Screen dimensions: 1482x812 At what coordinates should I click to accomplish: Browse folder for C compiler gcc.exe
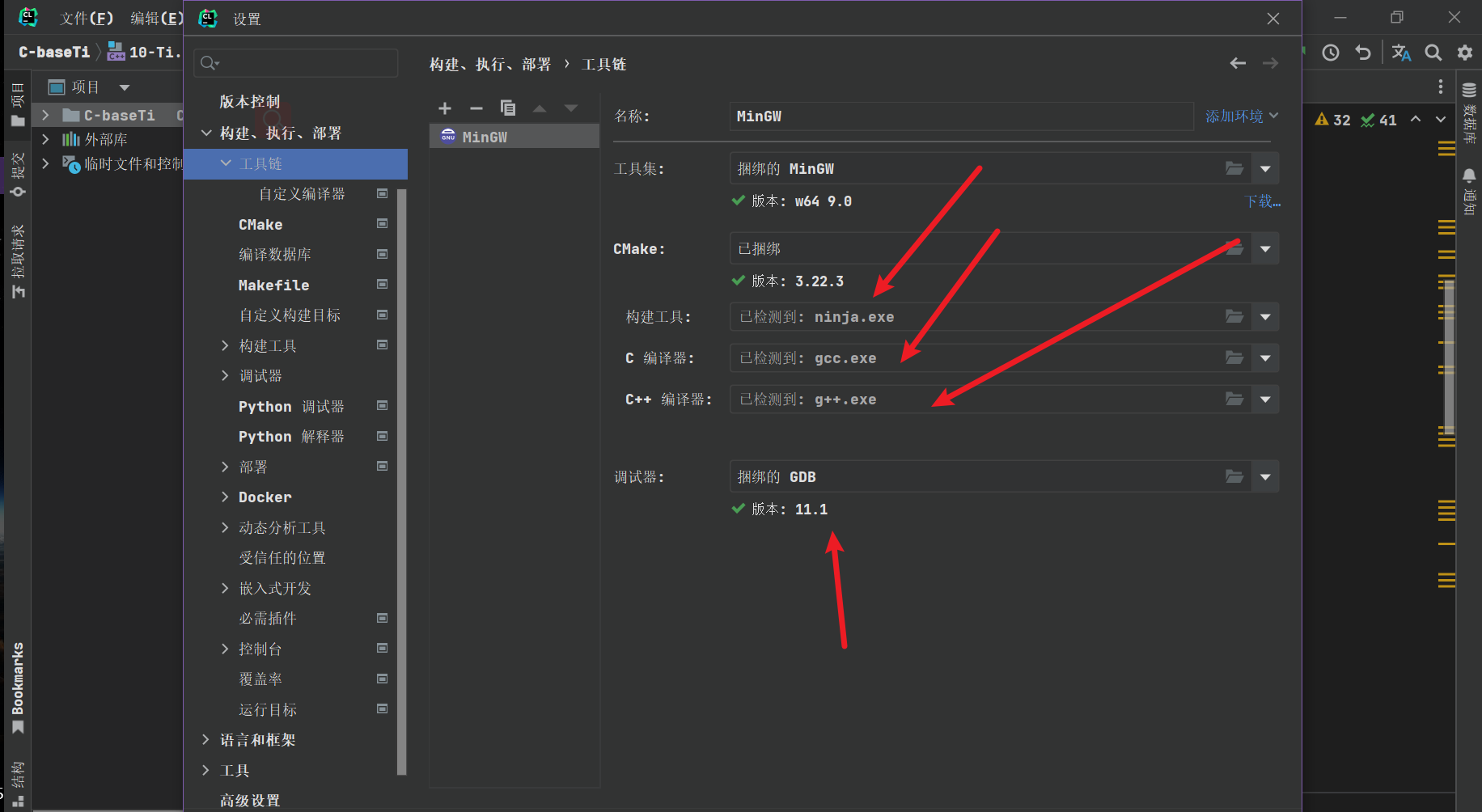(x=1234, y=357)
